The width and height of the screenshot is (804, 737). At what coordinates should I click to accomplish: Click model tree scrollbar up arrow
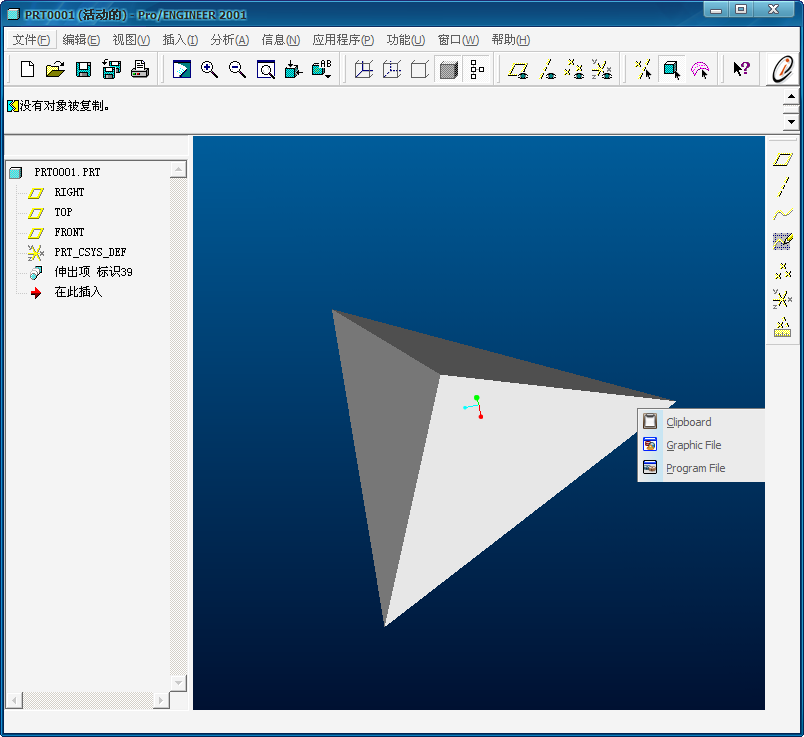click(178, 169)
